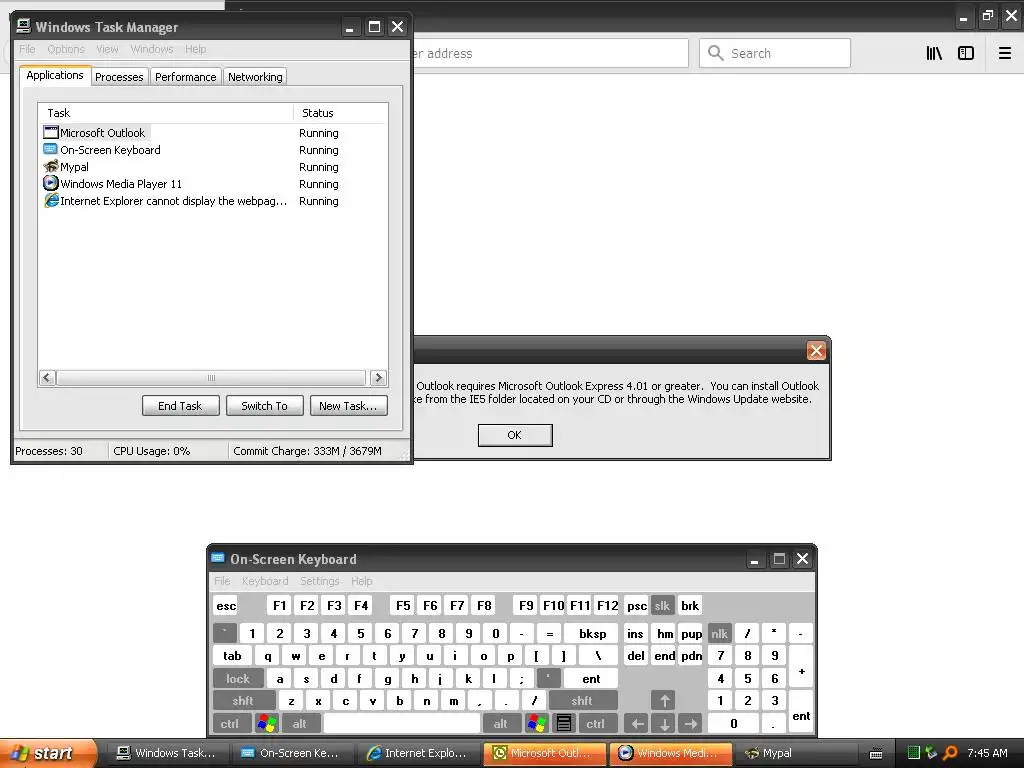This screenshot has width=1024, height=768.
Task: Click the orange magnifier tray icon
Action: click(x=950, y=753)
